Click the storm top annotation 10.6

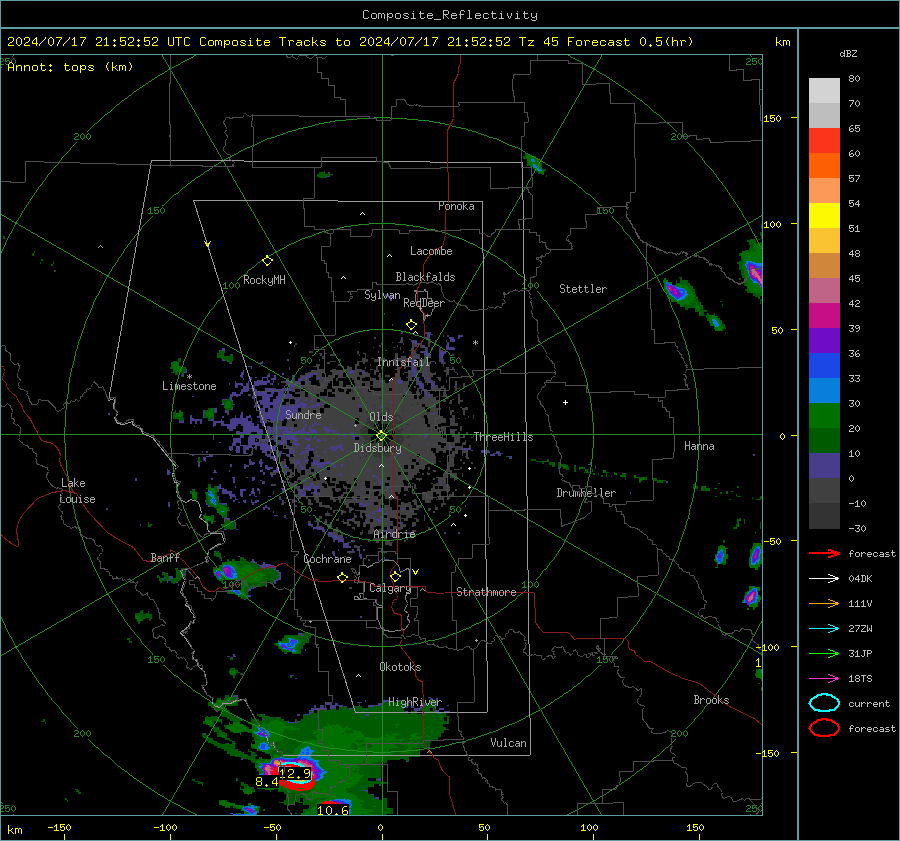click(332, 810)
